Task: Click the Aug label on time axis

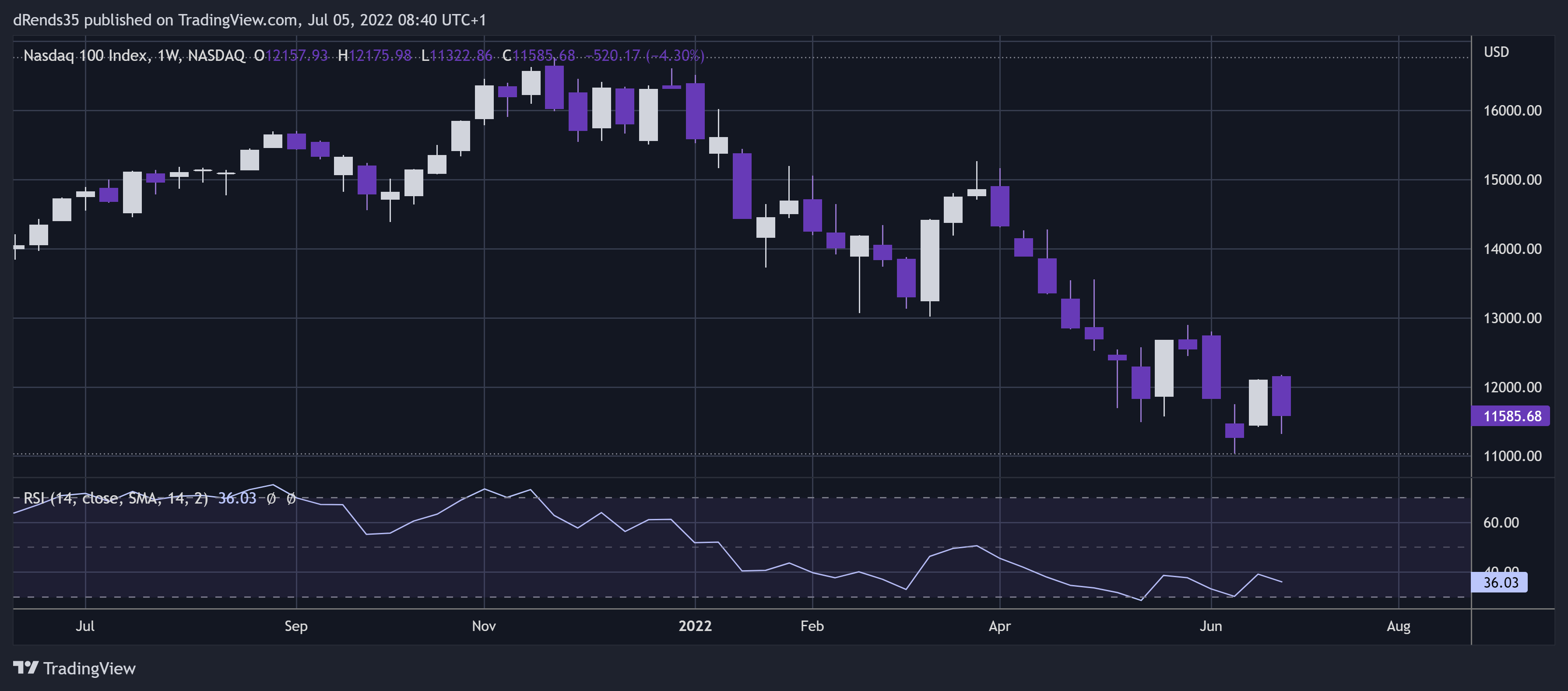Action: (1398, 626)
